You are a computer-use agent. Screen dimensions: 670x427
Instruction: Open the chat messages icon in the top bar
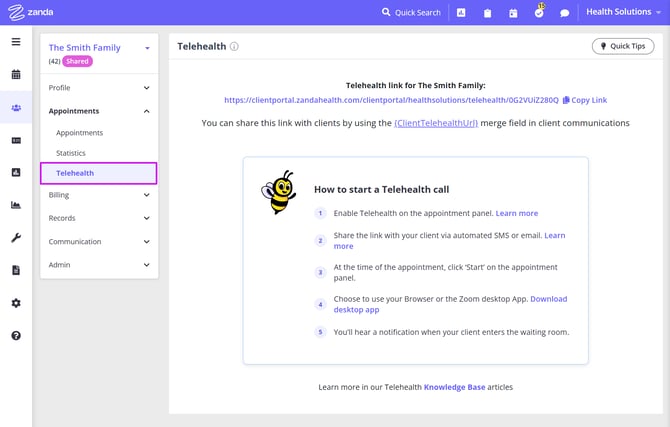coord(565,13)
